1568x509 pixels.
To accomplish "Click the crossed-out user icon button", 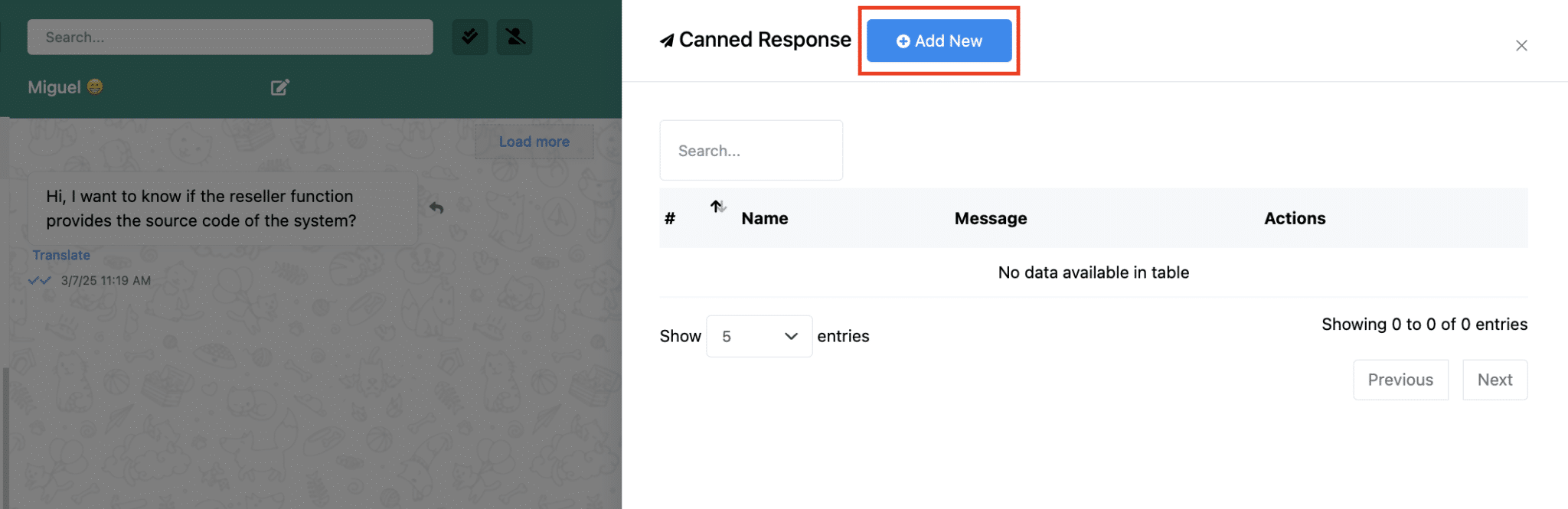I will click(x=514, y=37).
